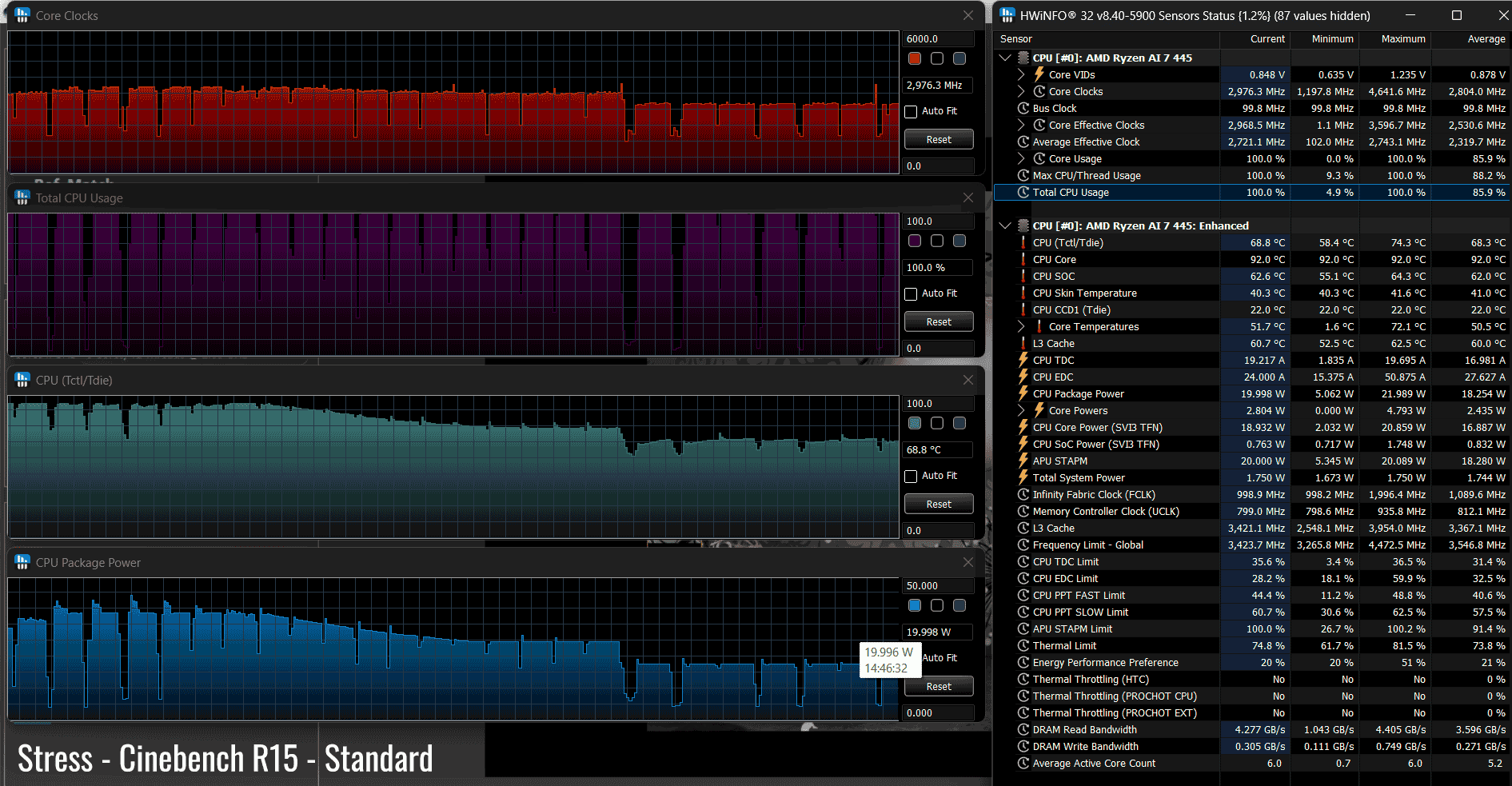Expand the Core Clocks sensor row
Screen dimensions: 1512x786
[1021, 91]
